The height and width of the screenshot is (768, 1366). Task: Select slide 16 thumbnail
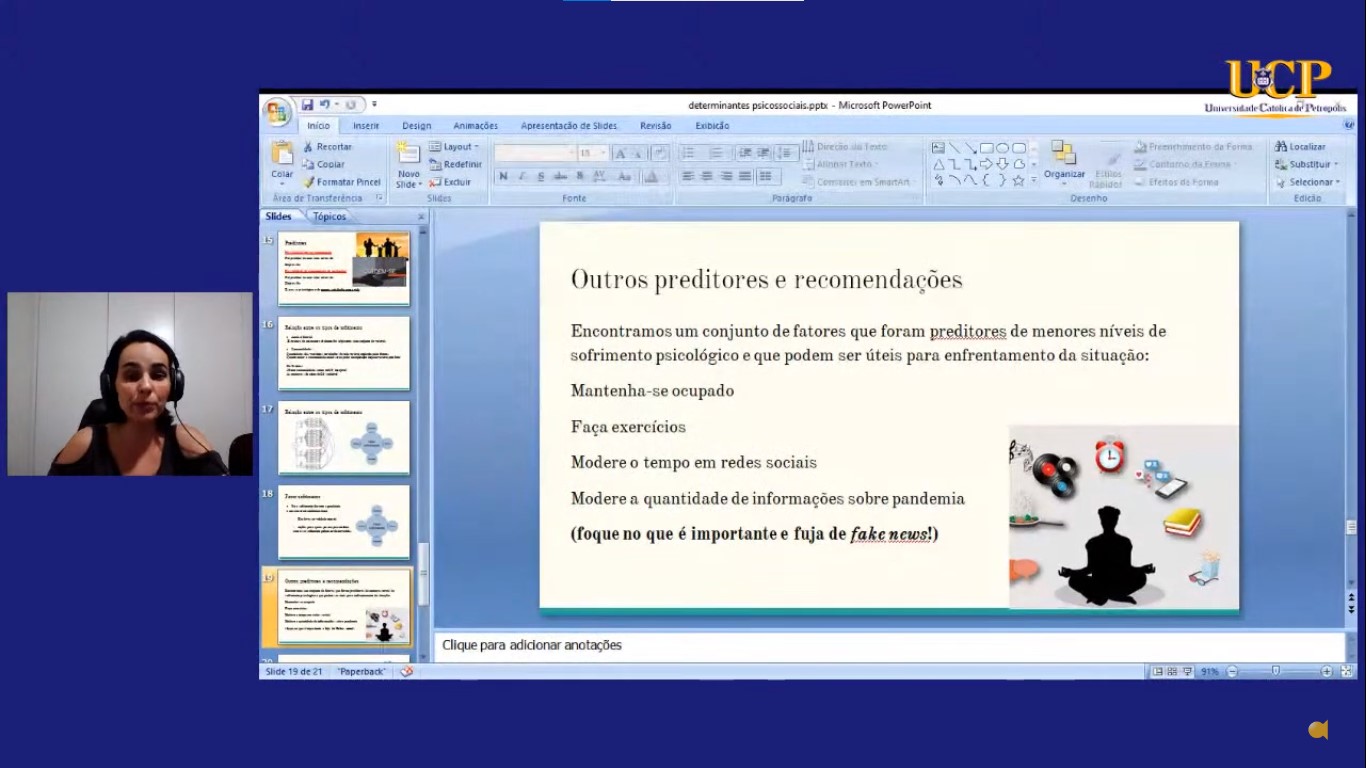344,353
